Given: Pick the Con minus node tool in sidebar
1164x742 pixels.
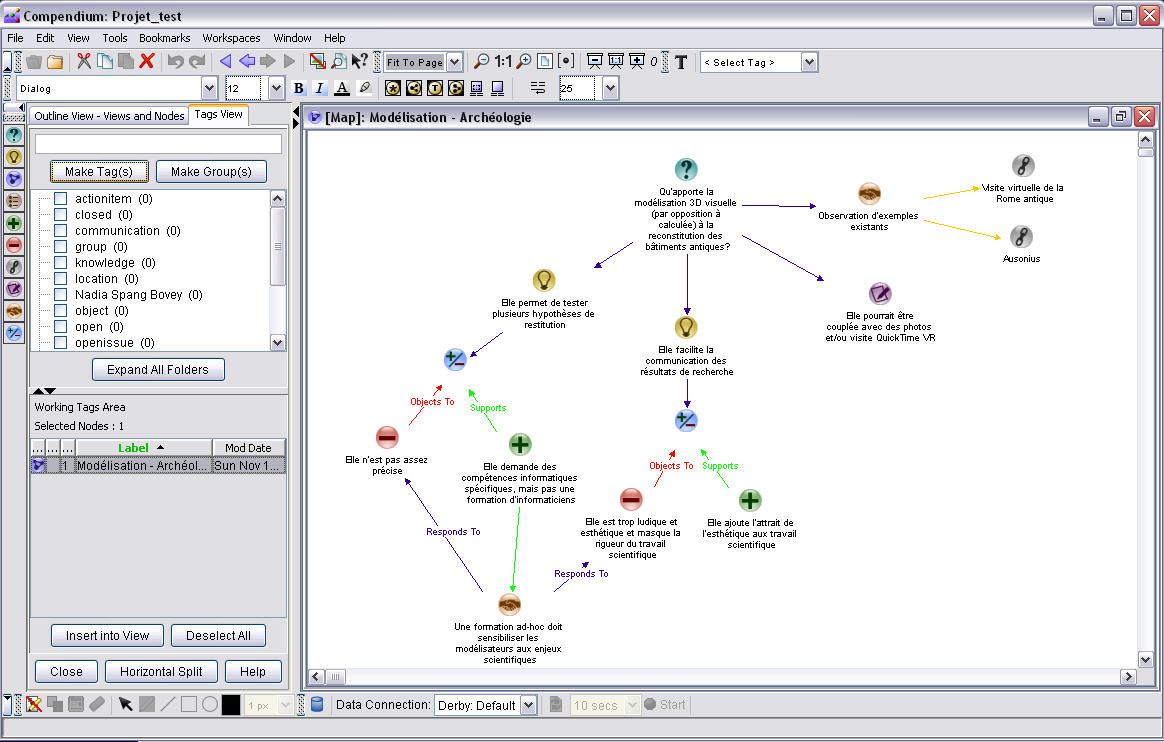Looking at the screenshot, I should pos(14,245).
